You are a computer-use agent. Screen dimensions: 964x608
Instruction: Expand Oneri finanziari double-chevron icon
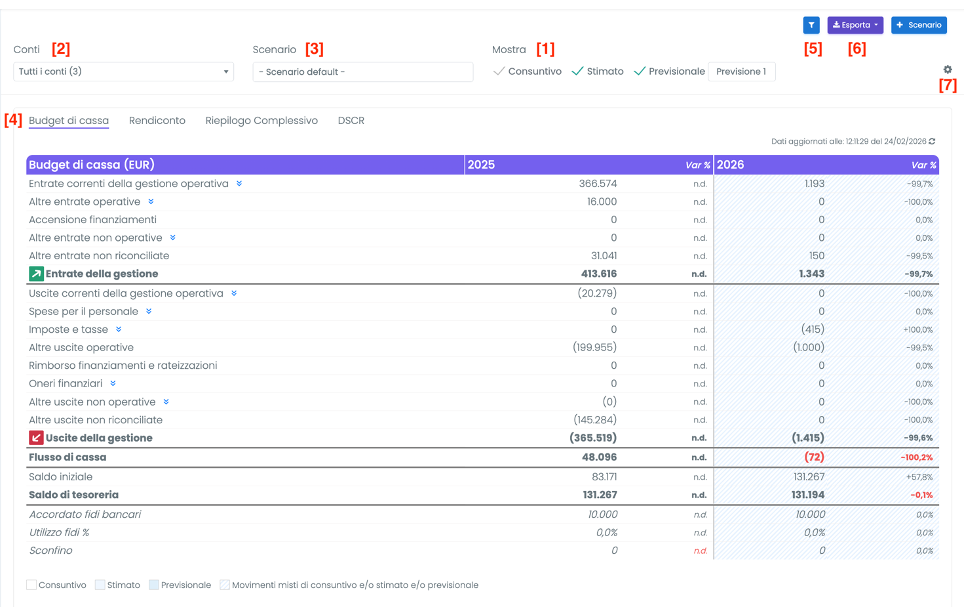[x=112, y=383]
